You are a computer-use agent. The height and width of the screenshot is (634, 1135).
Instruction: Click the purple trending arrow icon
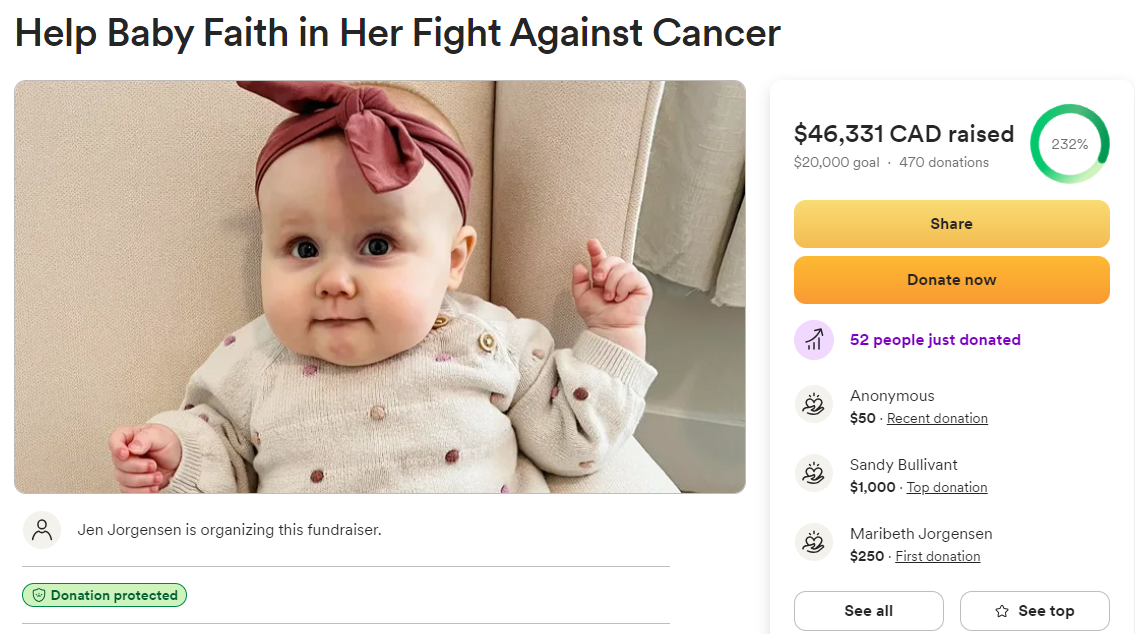[x=814, y=340]
